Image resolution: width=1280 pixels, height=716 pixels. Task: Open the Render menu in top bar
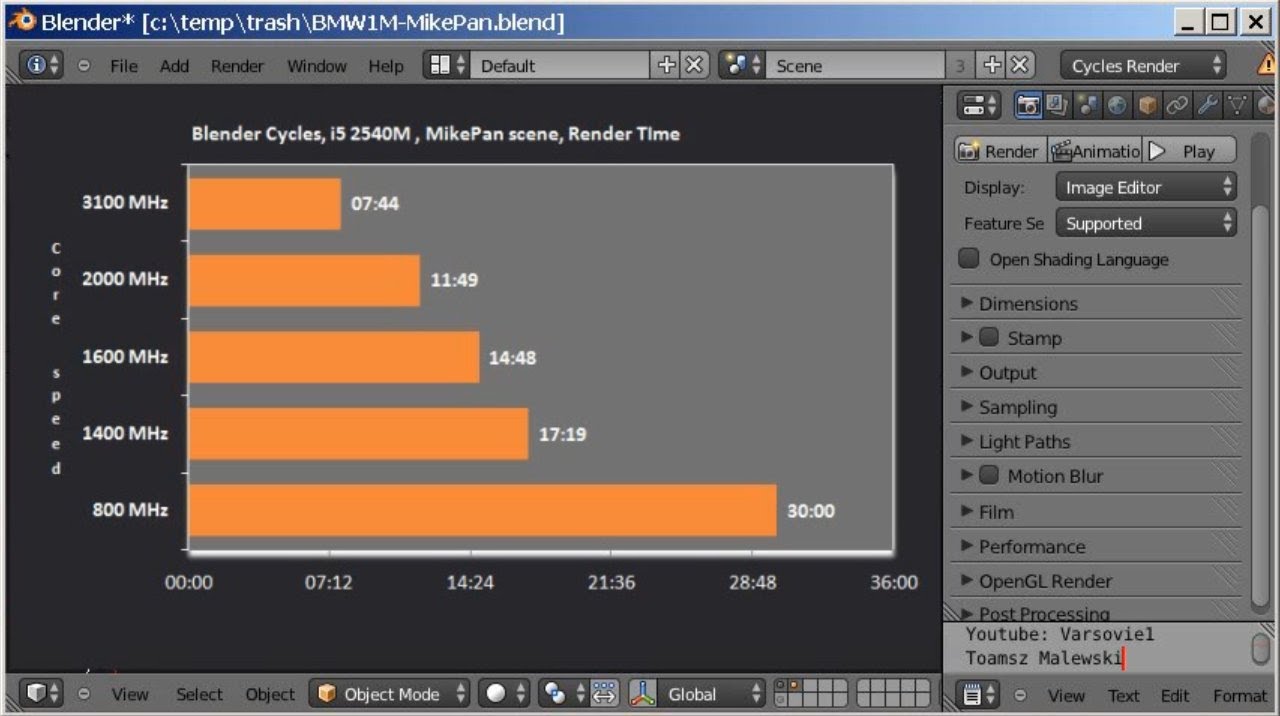pos(237,66)
